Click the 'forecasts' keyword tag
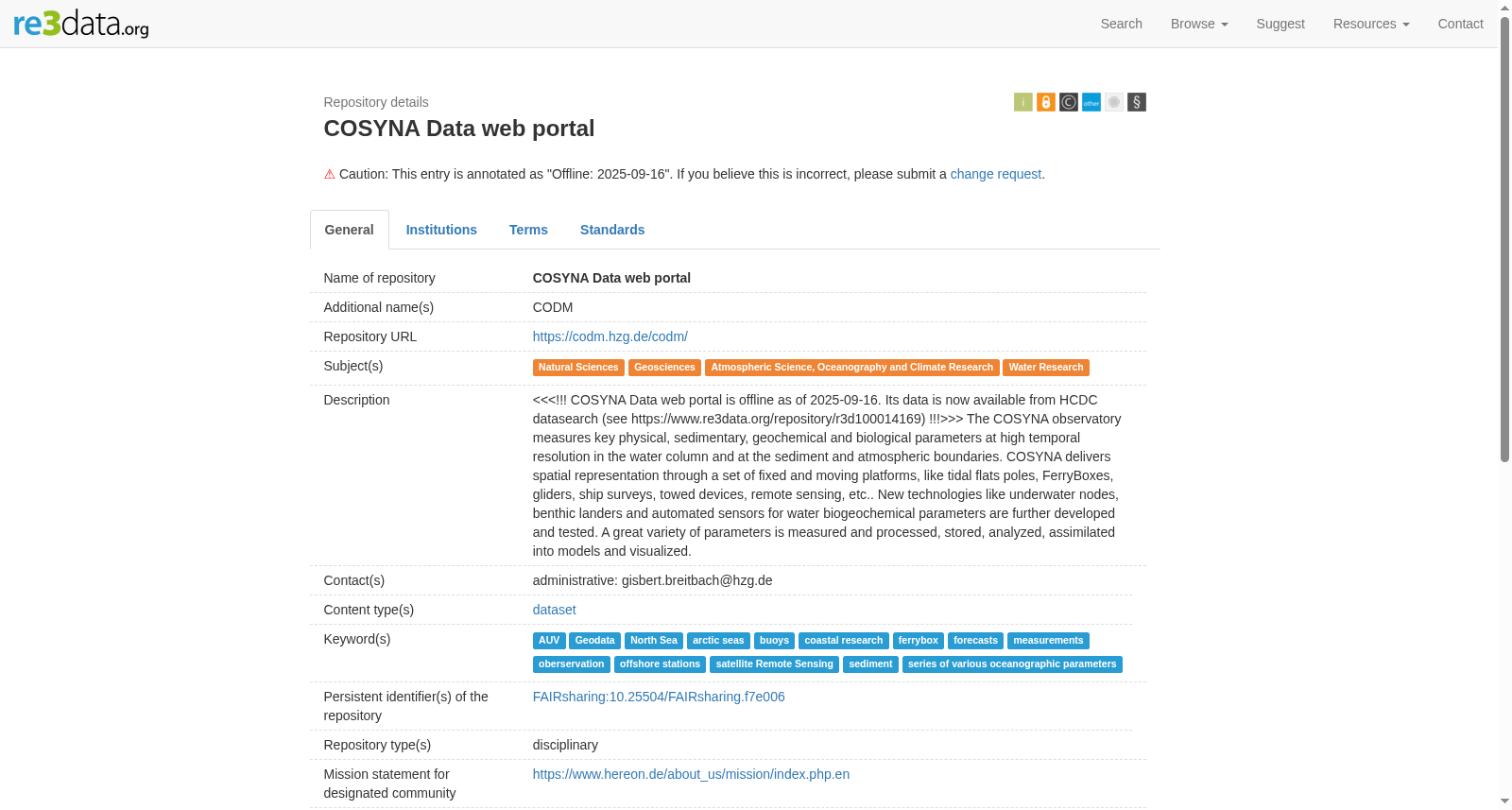1512x810 pixels. tap(975, 641)
